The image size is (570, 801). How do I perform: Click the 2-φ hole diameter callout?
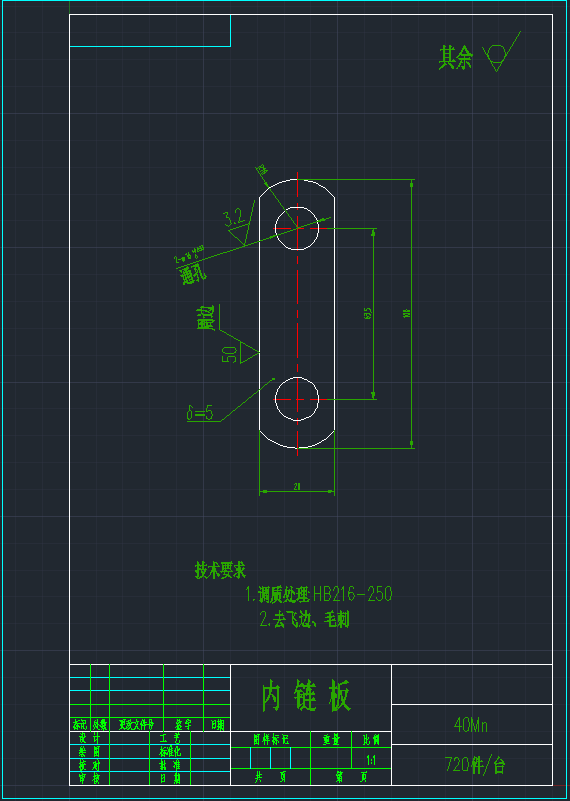coord(189,253)
